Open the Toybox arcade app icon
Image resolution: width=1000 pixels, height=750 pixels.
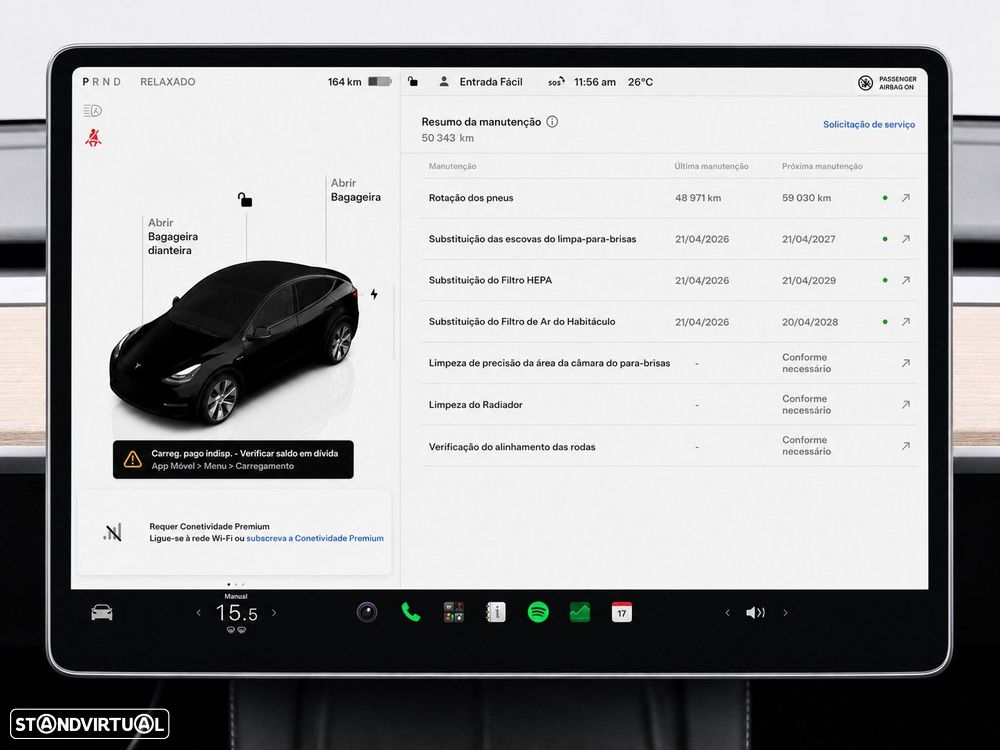coord(453,612)
